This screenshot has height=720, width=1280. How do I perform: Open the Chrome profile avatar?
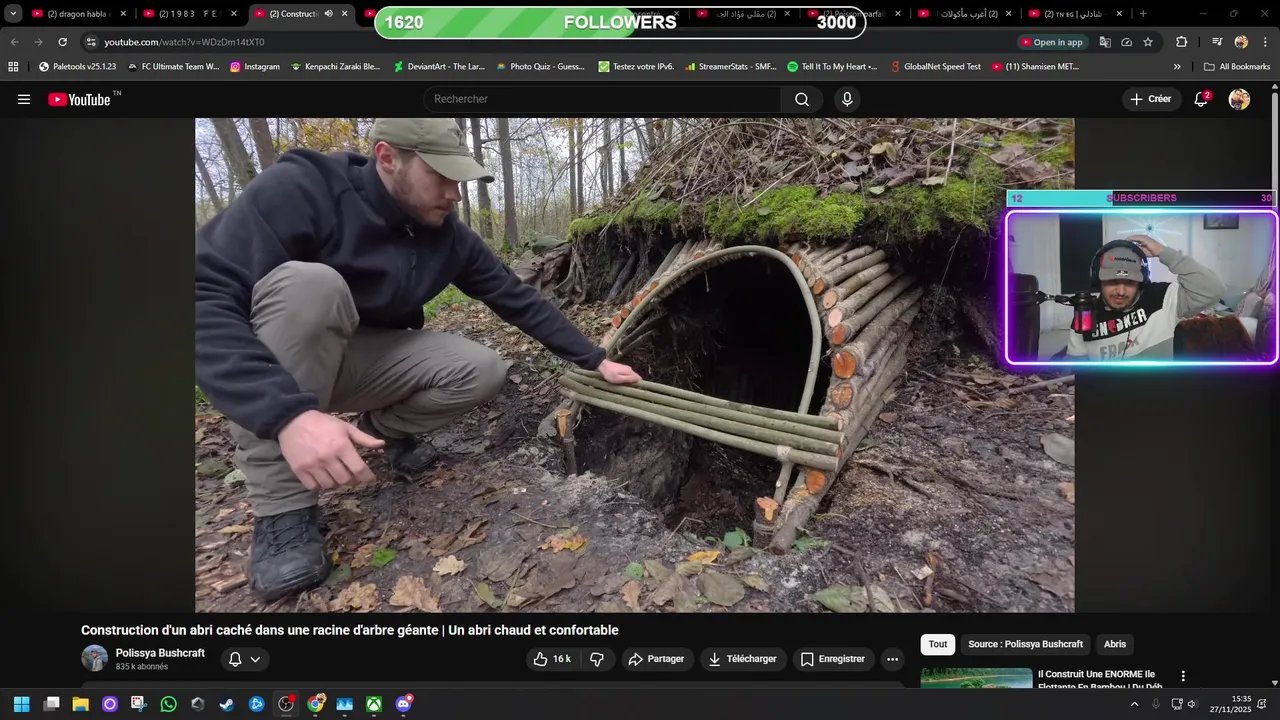(x=1241, y=42)
